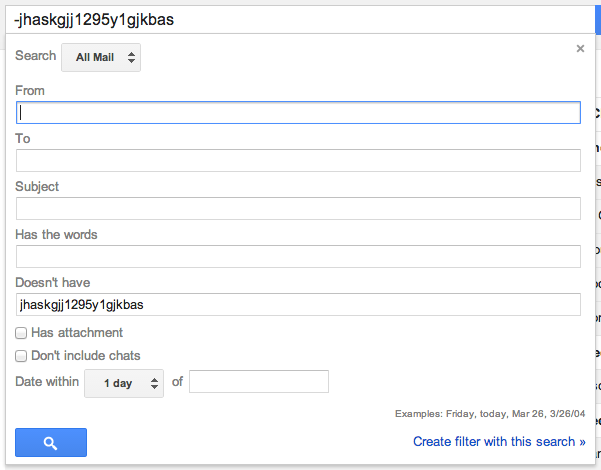Focus the From input field
This screenshot has width=601, height=470.
(298, 113)
